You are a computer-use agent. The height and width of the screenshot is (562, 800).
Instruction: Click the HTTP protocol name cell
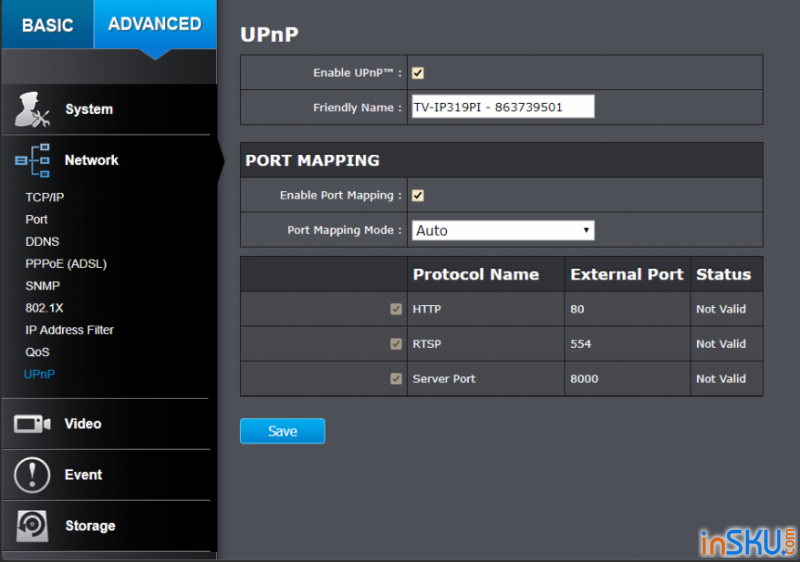(x=427, y=309)
